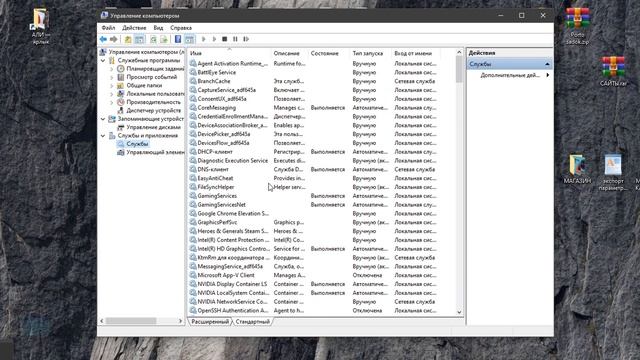
Task: Select the экспорт параметр file on desktop
Action: (x=613, y=172)
